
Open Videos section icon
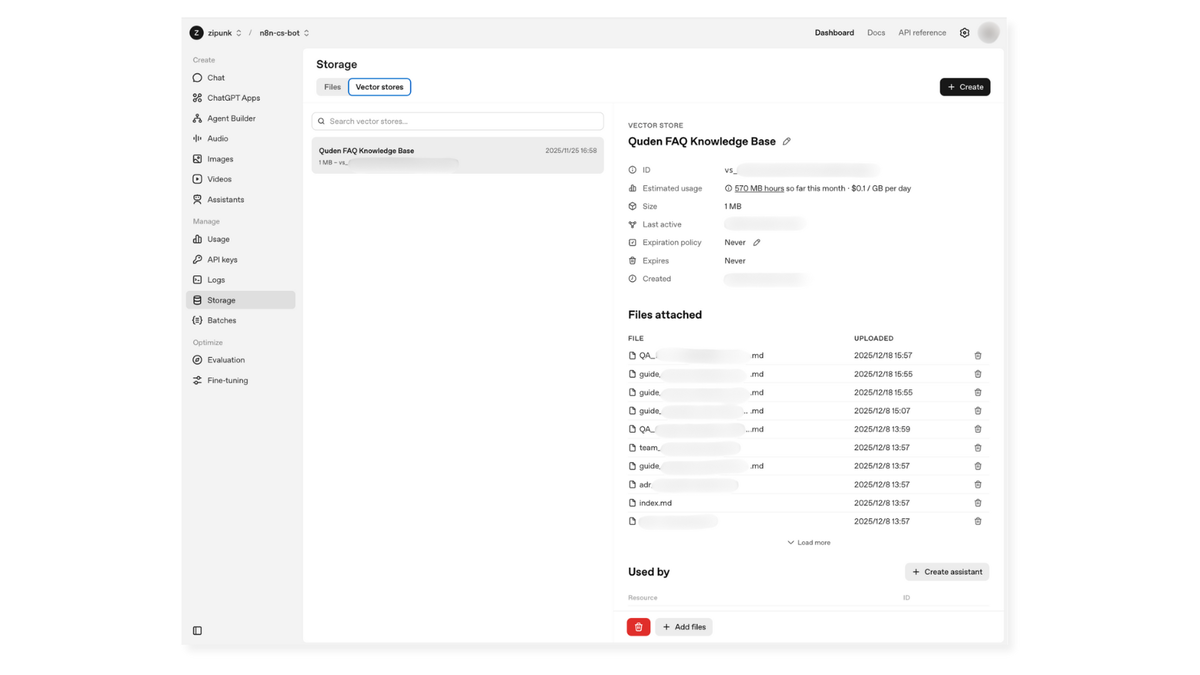(x=197, y=179)
